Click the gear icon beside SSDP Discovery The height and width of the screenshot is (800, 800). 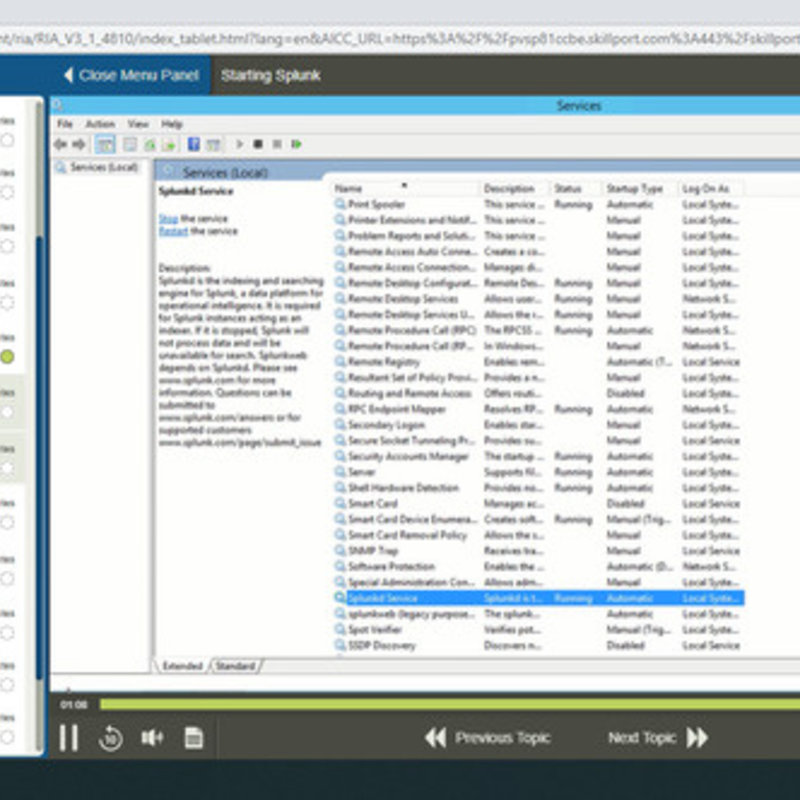tap(340, 645)
